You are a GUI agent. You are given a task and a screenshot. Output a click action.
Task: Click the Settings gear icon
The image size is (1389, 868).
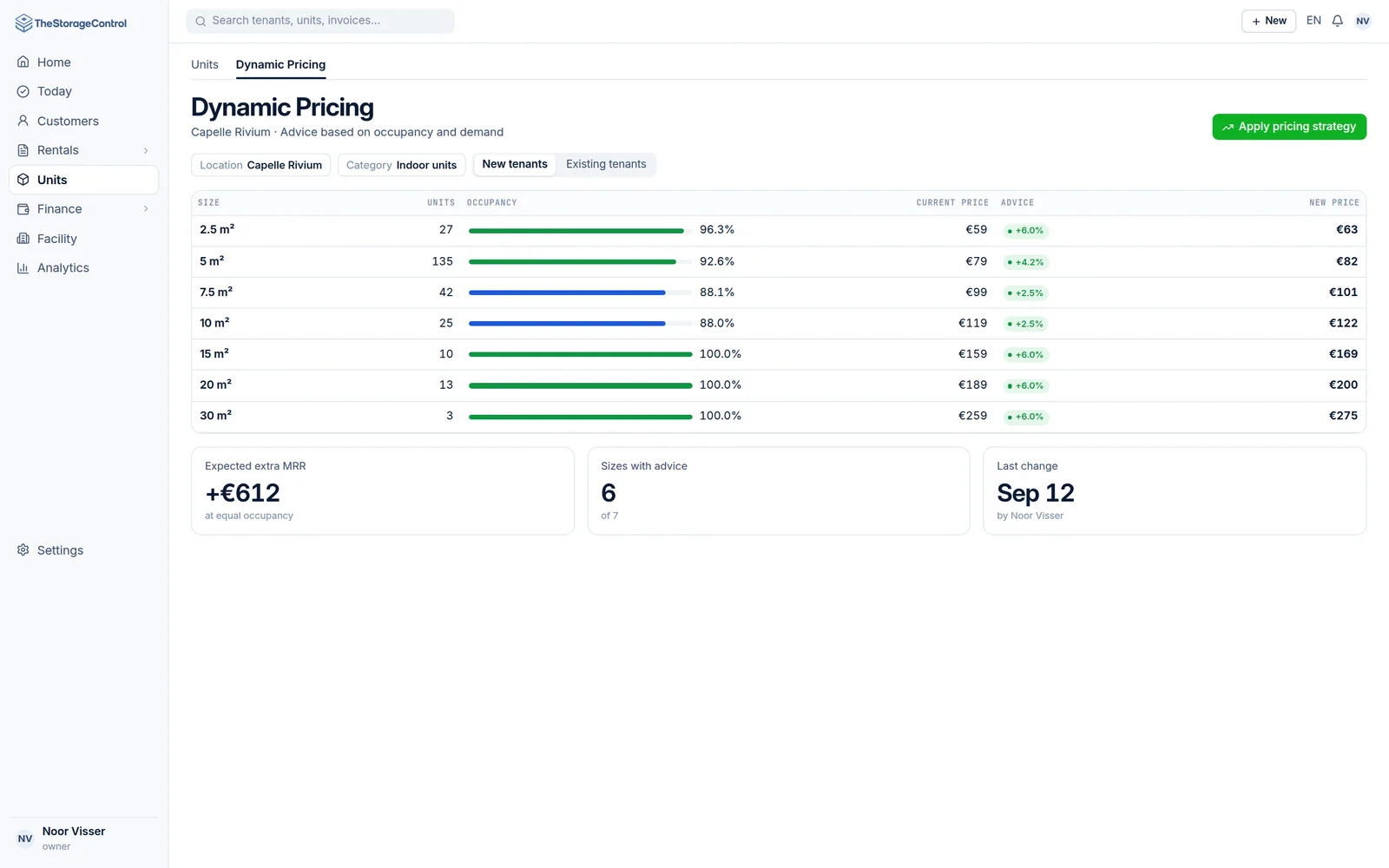23,550
